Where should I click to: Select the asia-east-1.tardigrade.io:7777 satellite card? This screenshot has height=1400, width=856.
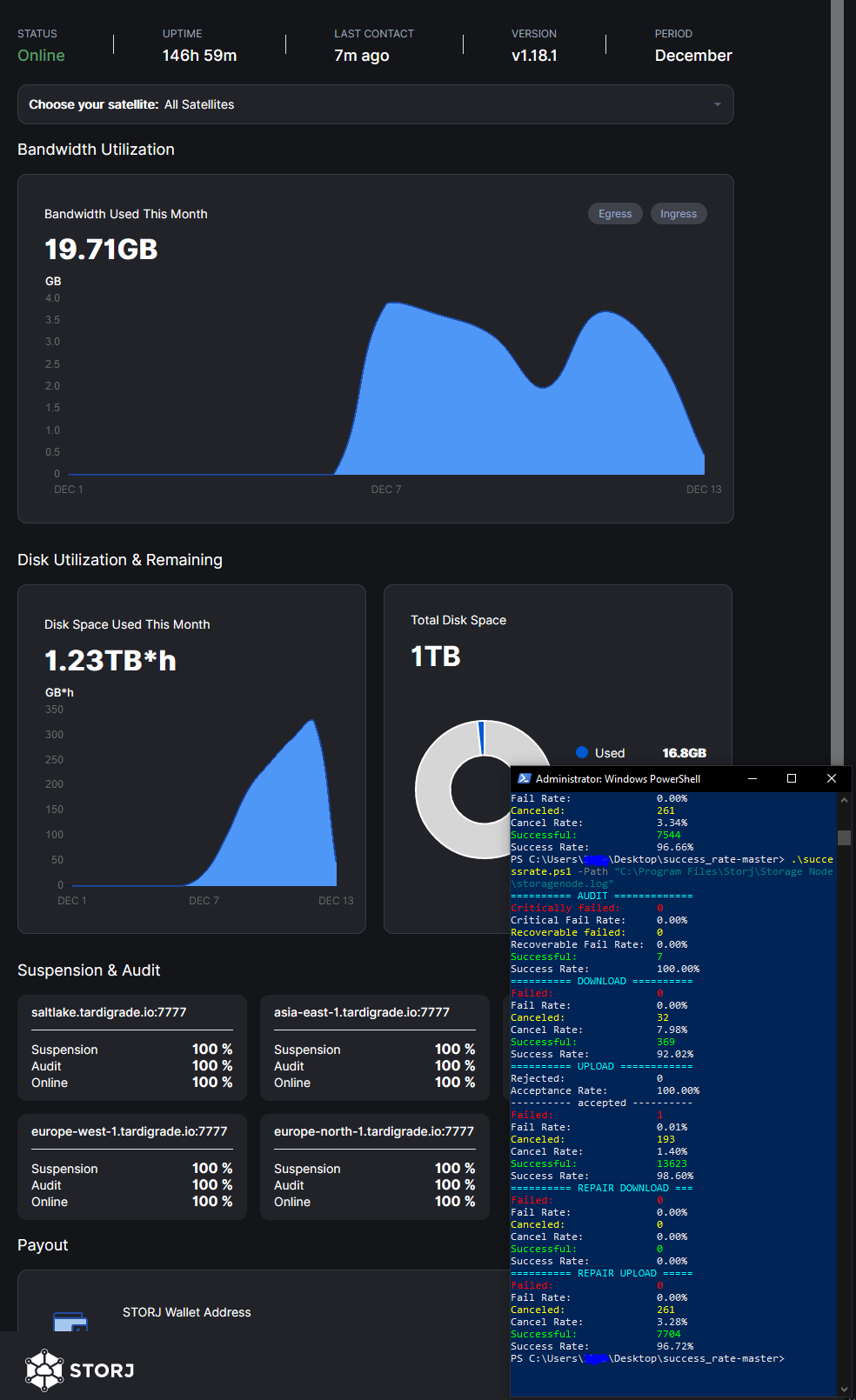[374, 1048]
